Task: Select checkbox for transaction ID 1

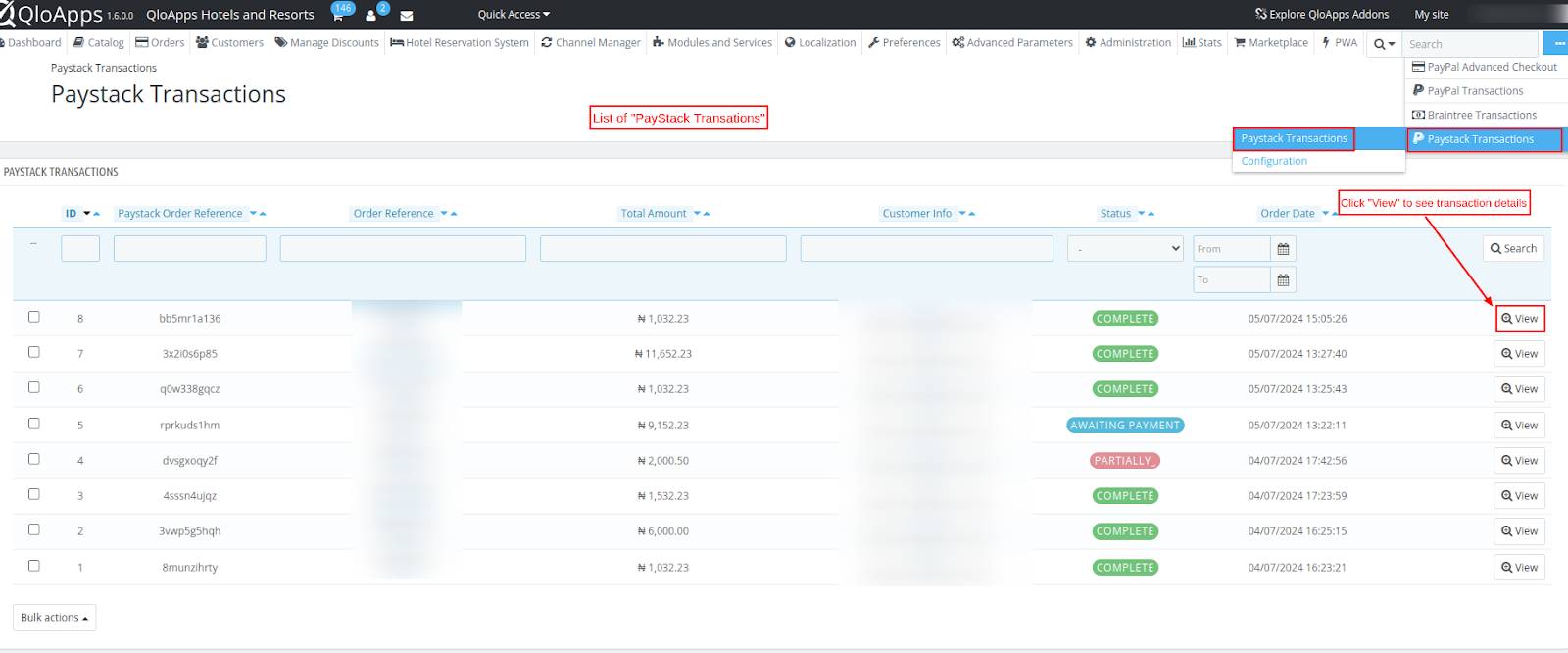Action: coord(34,566)
